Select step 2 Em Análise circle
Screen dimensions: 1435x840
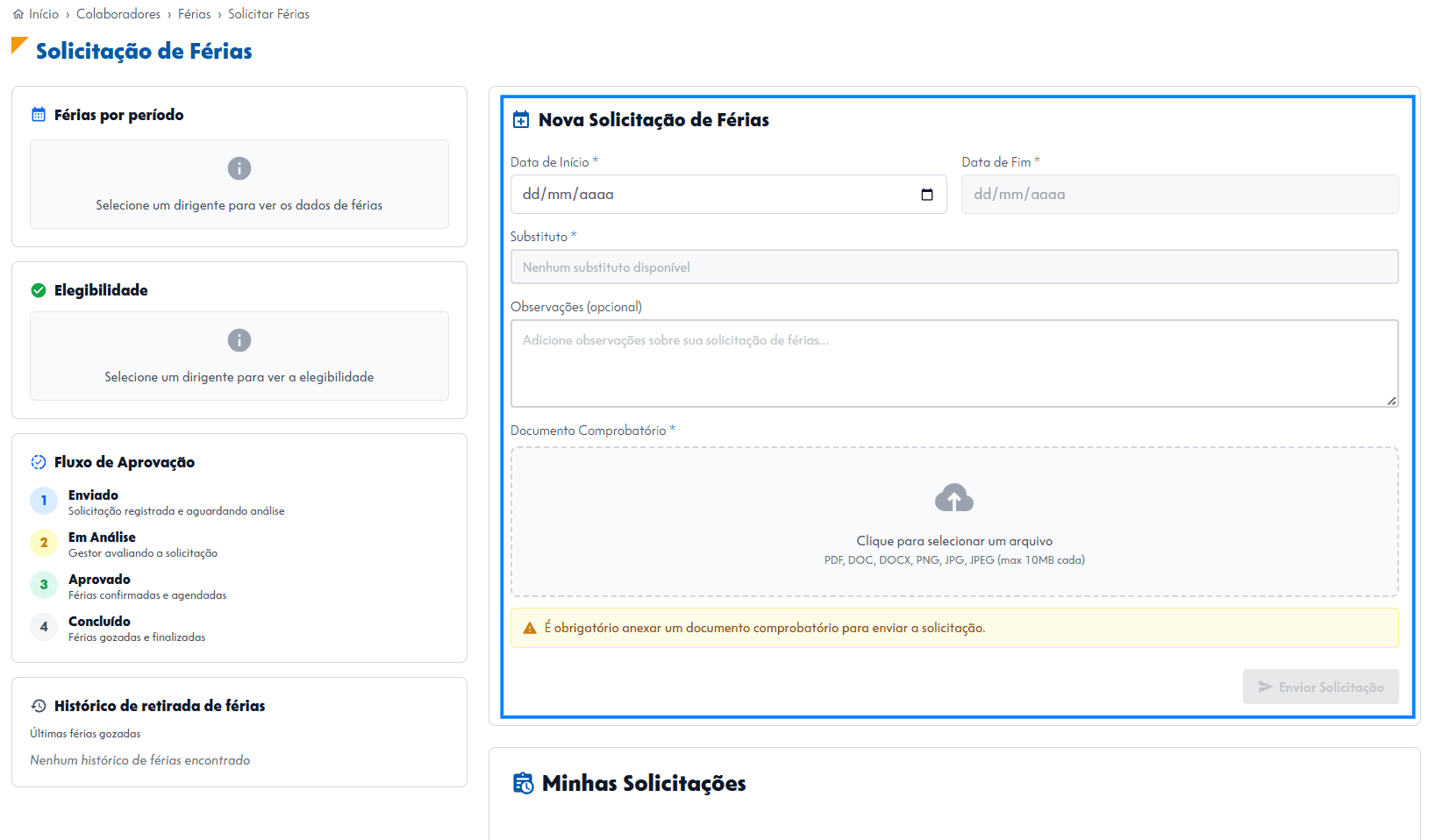(x=44, y=543)
